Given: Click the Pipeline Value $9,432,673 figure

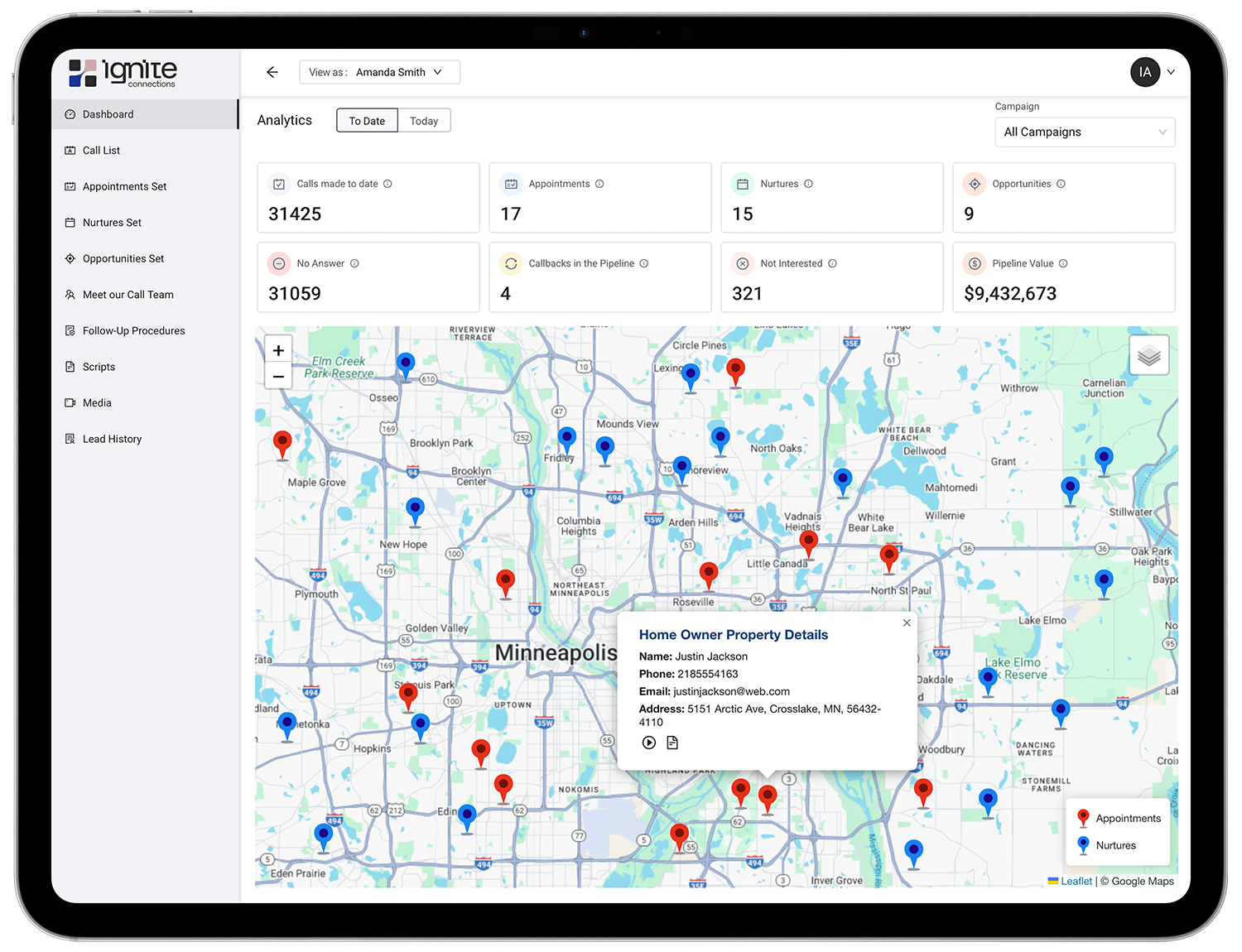Looking at the screenshot, I should [1010, 294].
